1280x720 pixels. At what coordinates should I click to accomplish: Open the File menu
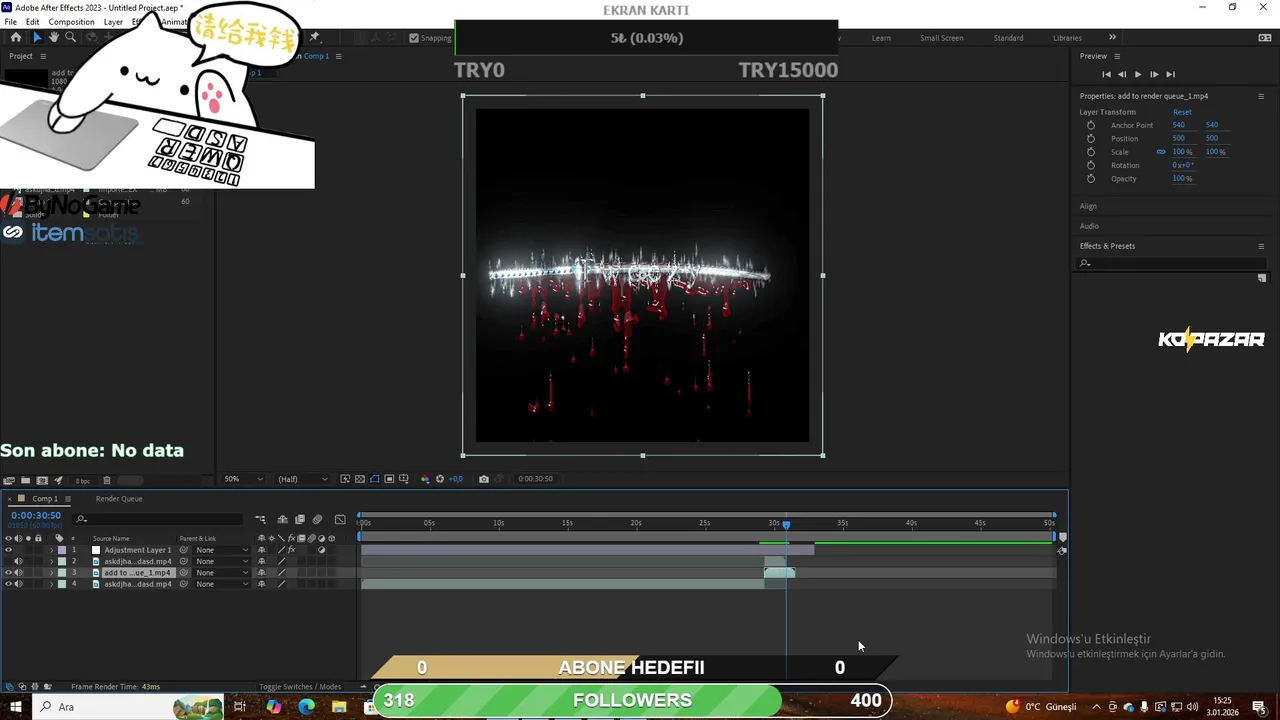[10, 22]
